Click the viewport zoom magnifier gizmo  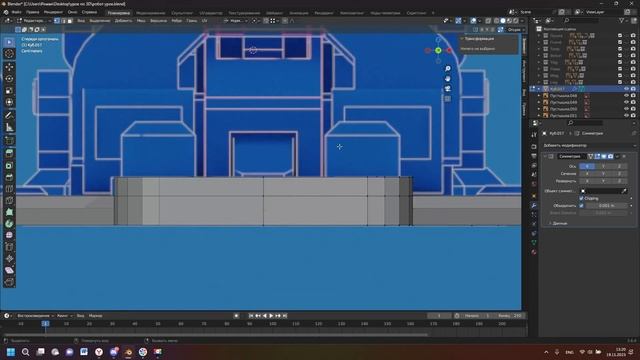[448, 69]
